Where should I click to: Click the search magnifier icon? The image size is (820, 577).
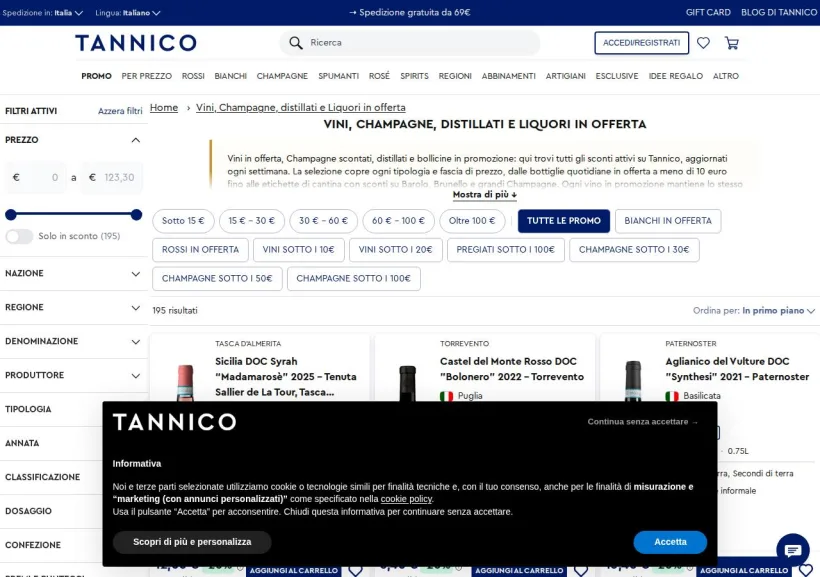[295, 43]
